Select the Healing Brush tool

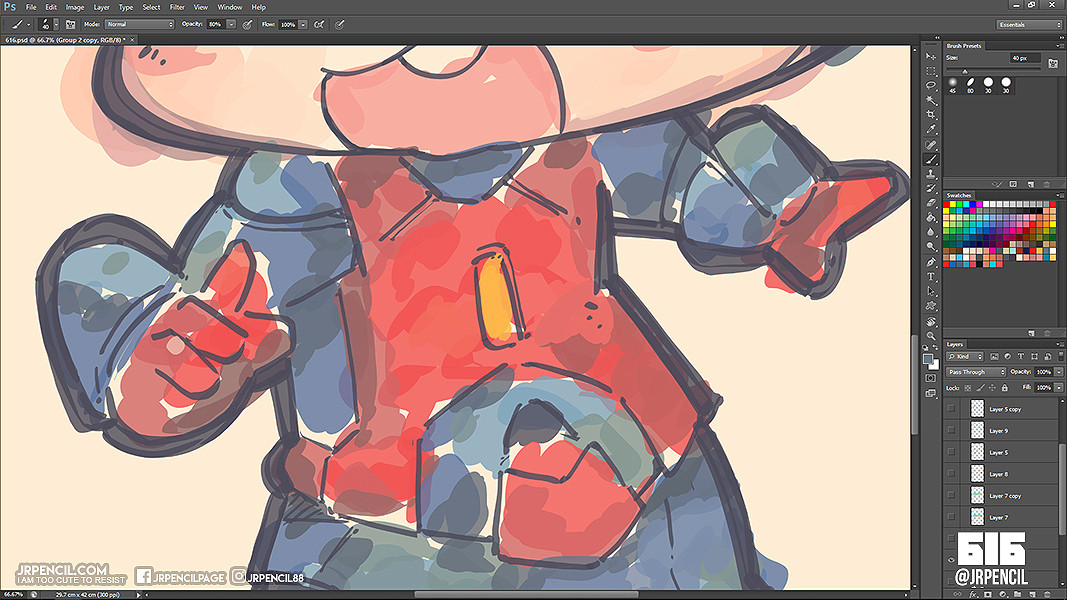click(931, 145)
